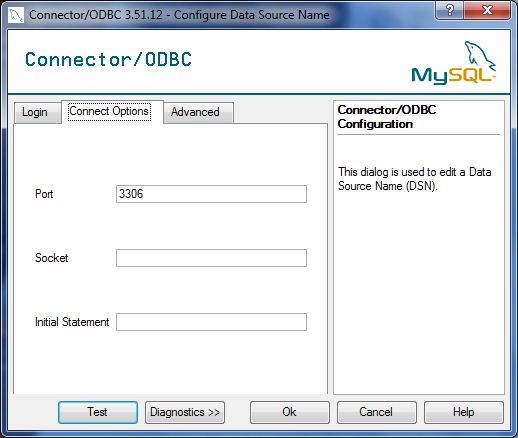Close the Configure Data Source Name dialog
This screenshot has width=518, height=438.
[487, 10]
